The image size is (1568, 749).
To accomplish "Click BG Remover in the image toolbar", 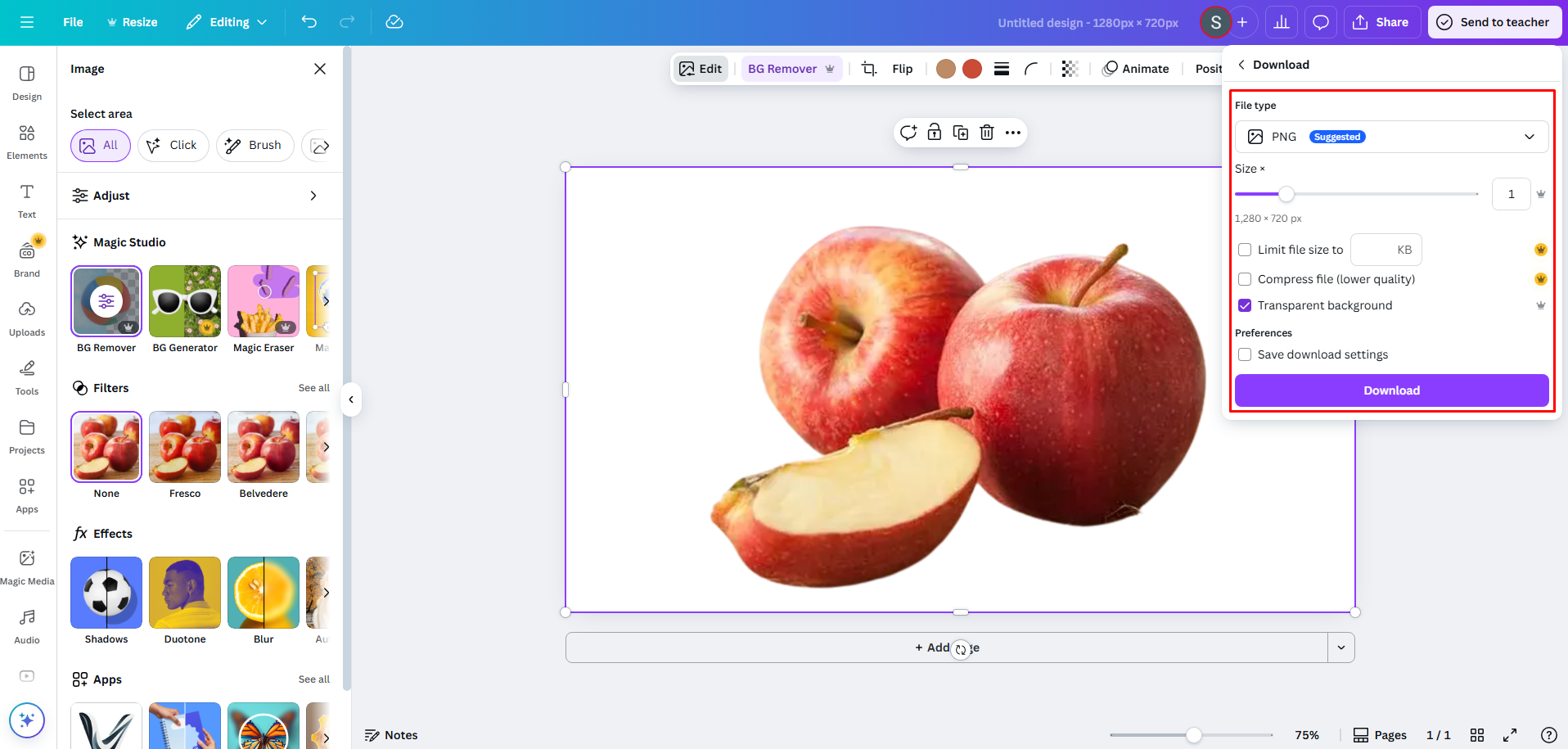I will [x=791, y=69].
